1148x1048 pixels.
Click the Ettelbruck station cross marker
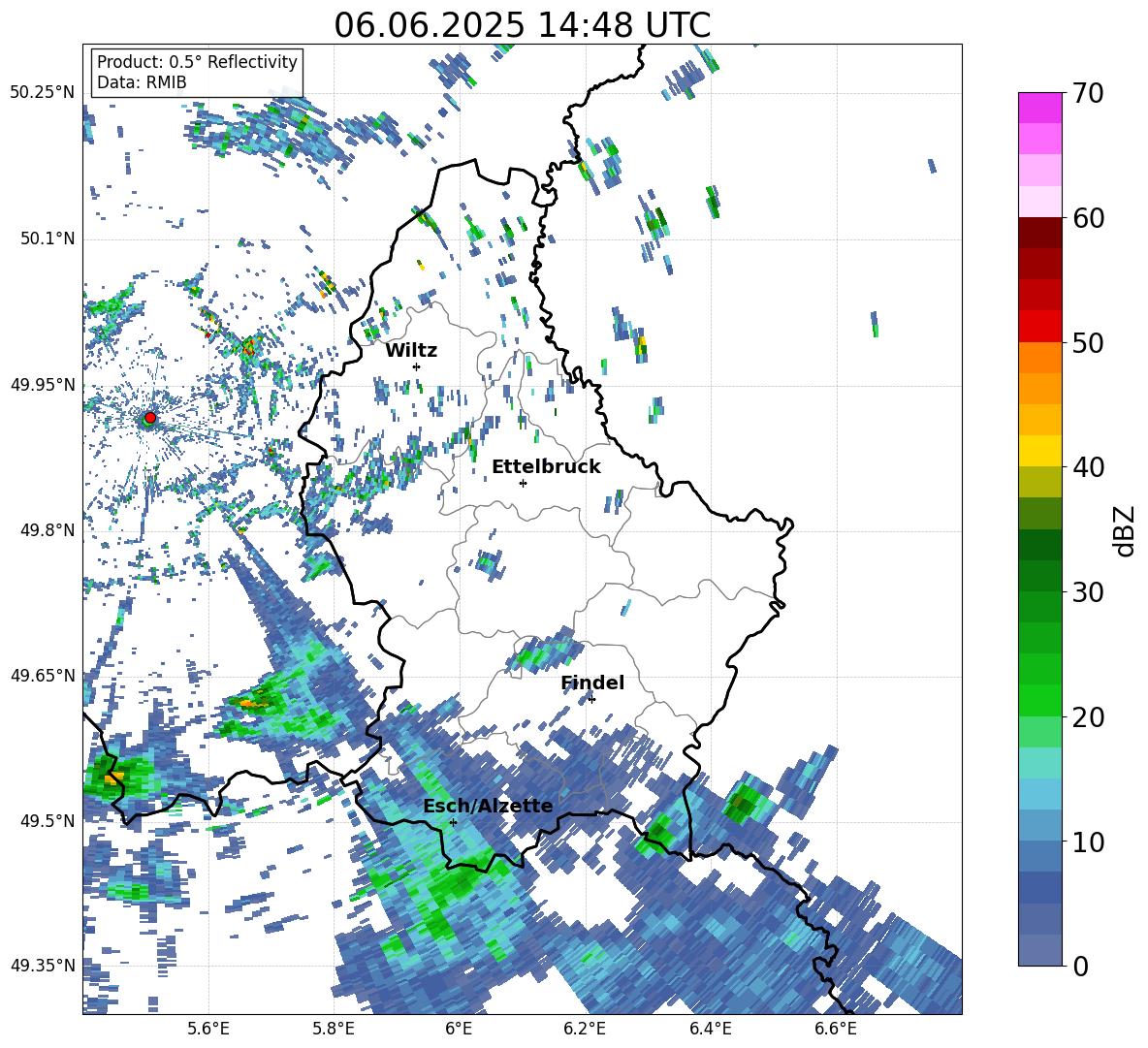tap(523, 483)
